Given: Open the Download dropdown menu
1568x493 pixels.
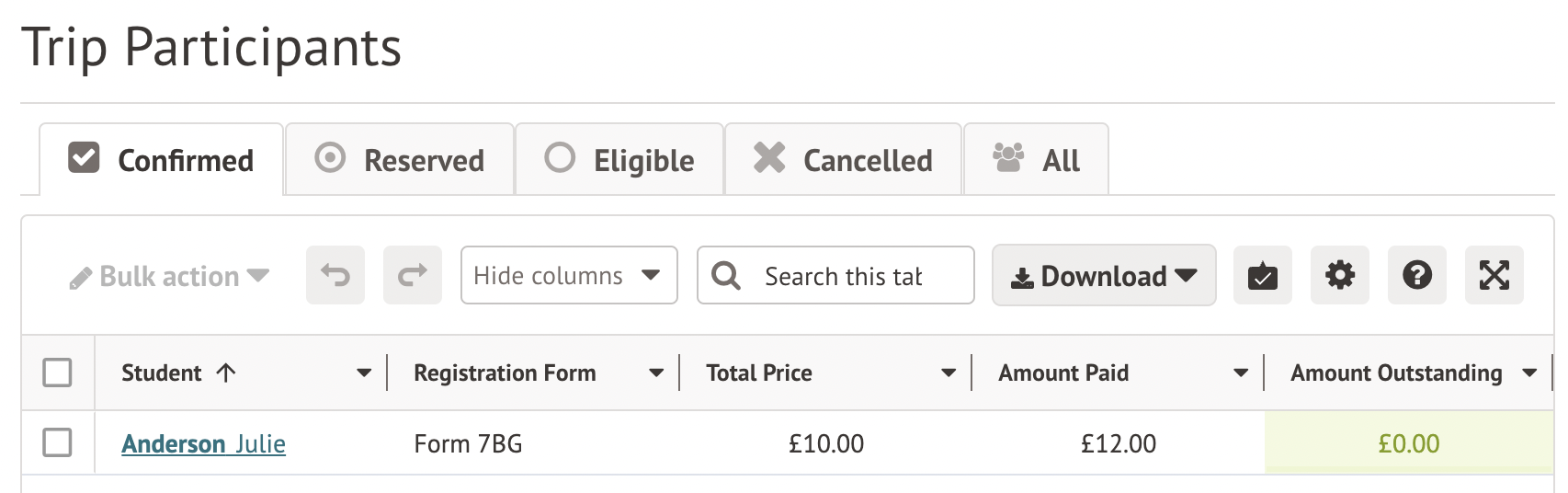Looking at the screenshot, I should [x=1104, y=276].
